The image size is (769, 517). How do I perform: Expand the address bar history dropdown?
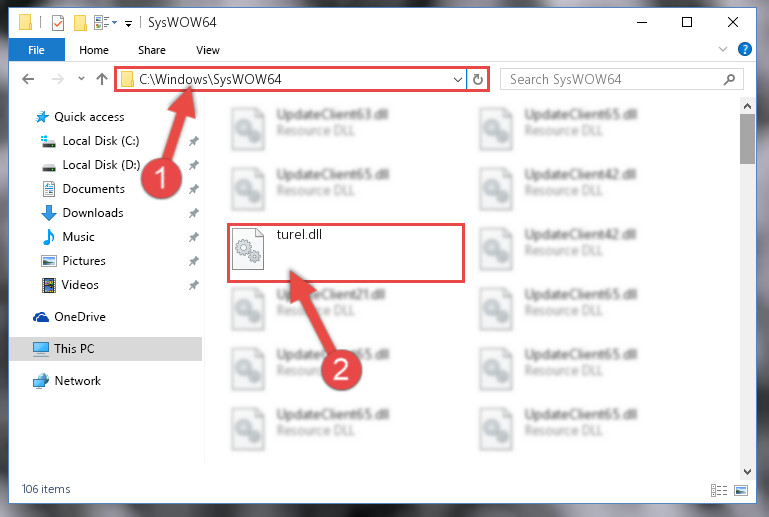(458, 79)
